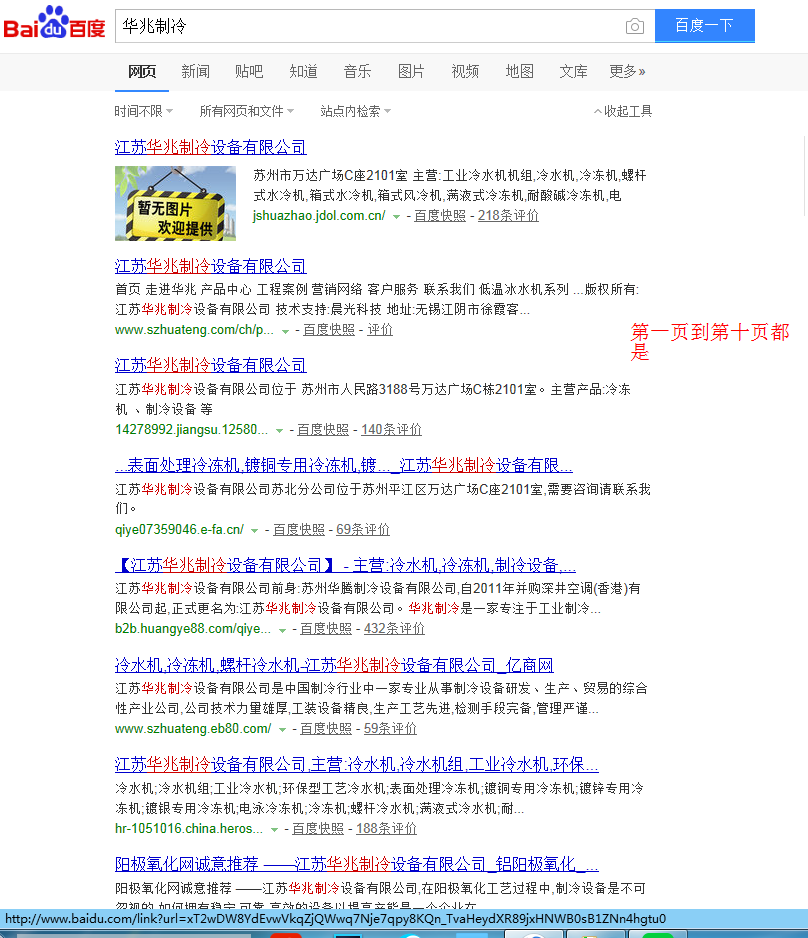Open the result titled 江苏华兆制冷设备有限公司 for www.szhuateng.com/ch/p...

211,266
